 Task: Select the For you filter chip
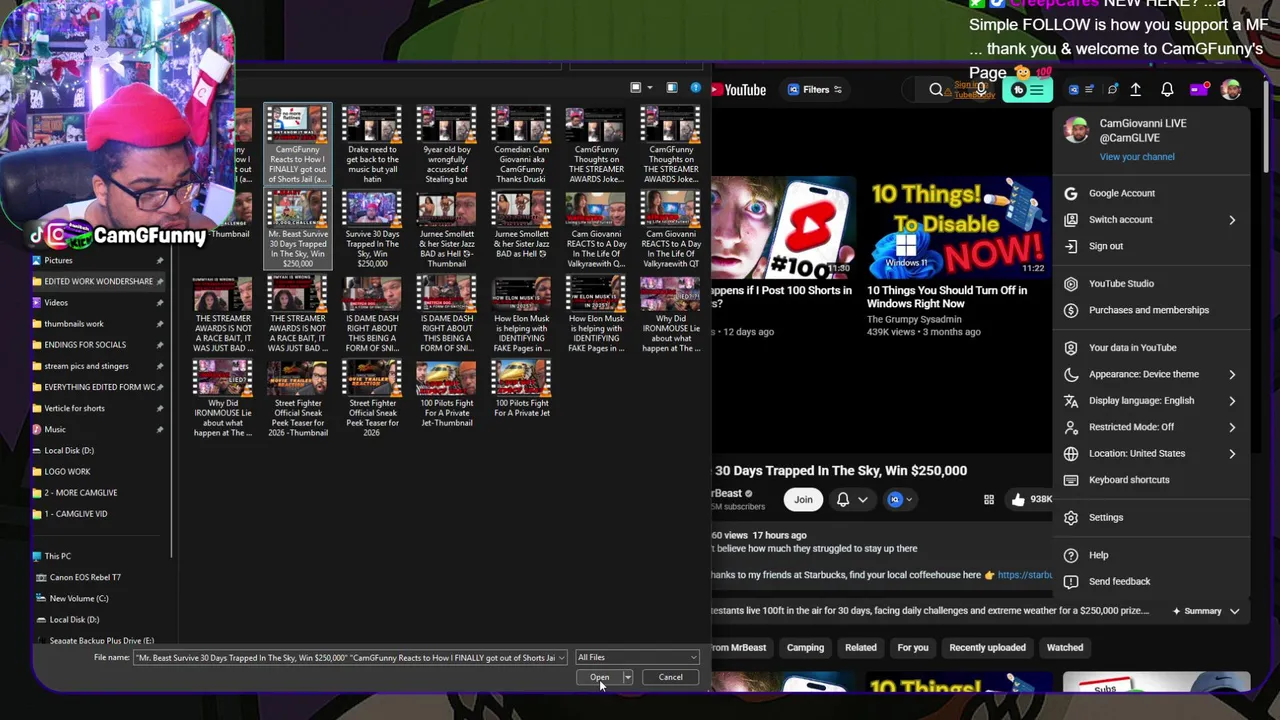coord(912,648)
